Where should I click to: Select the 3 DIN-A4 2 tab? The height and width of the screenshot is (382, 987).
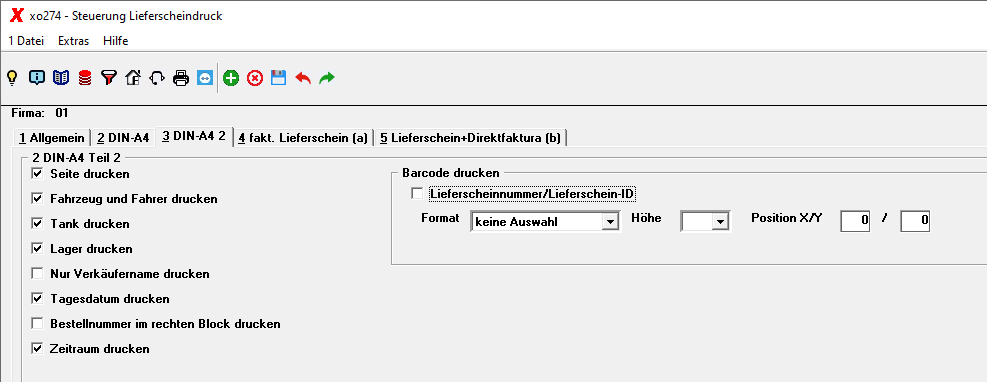click(x=194, y=137)
